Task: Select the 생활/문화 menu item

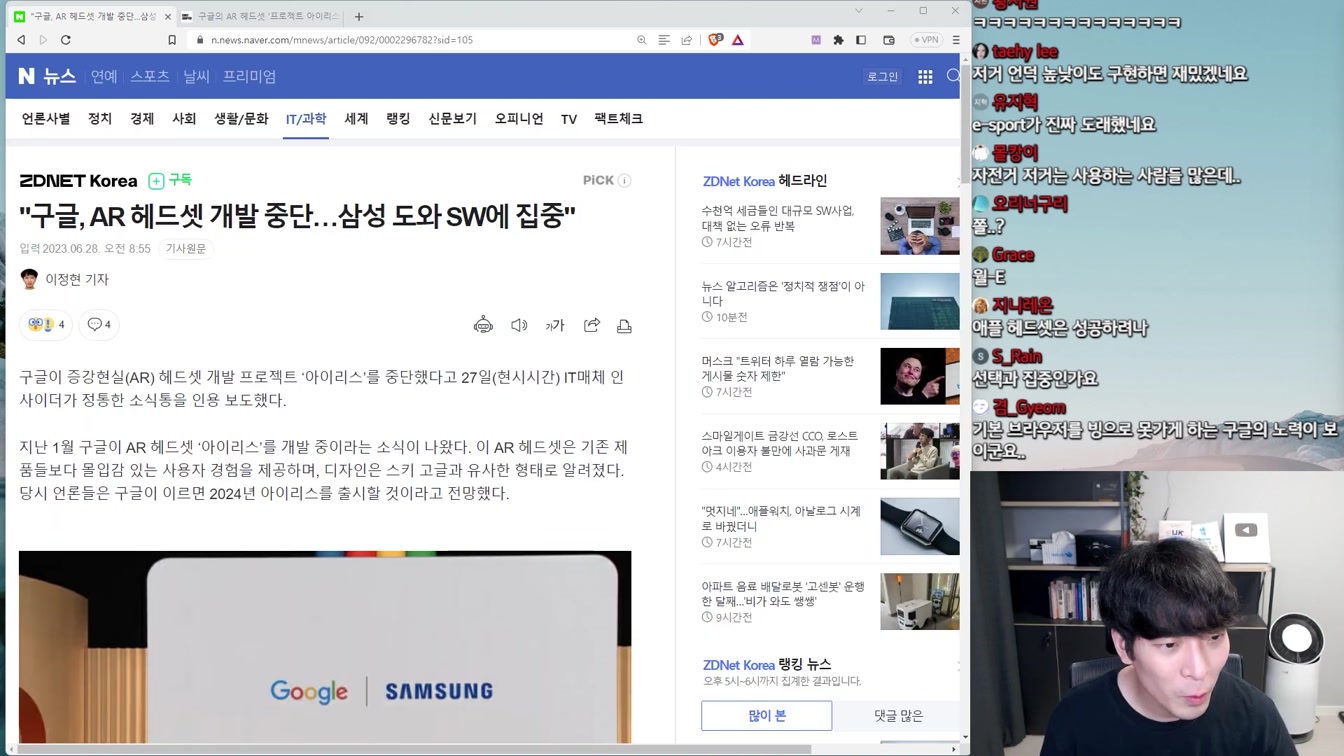Action: pyautogui.click(x=241, y=119)
